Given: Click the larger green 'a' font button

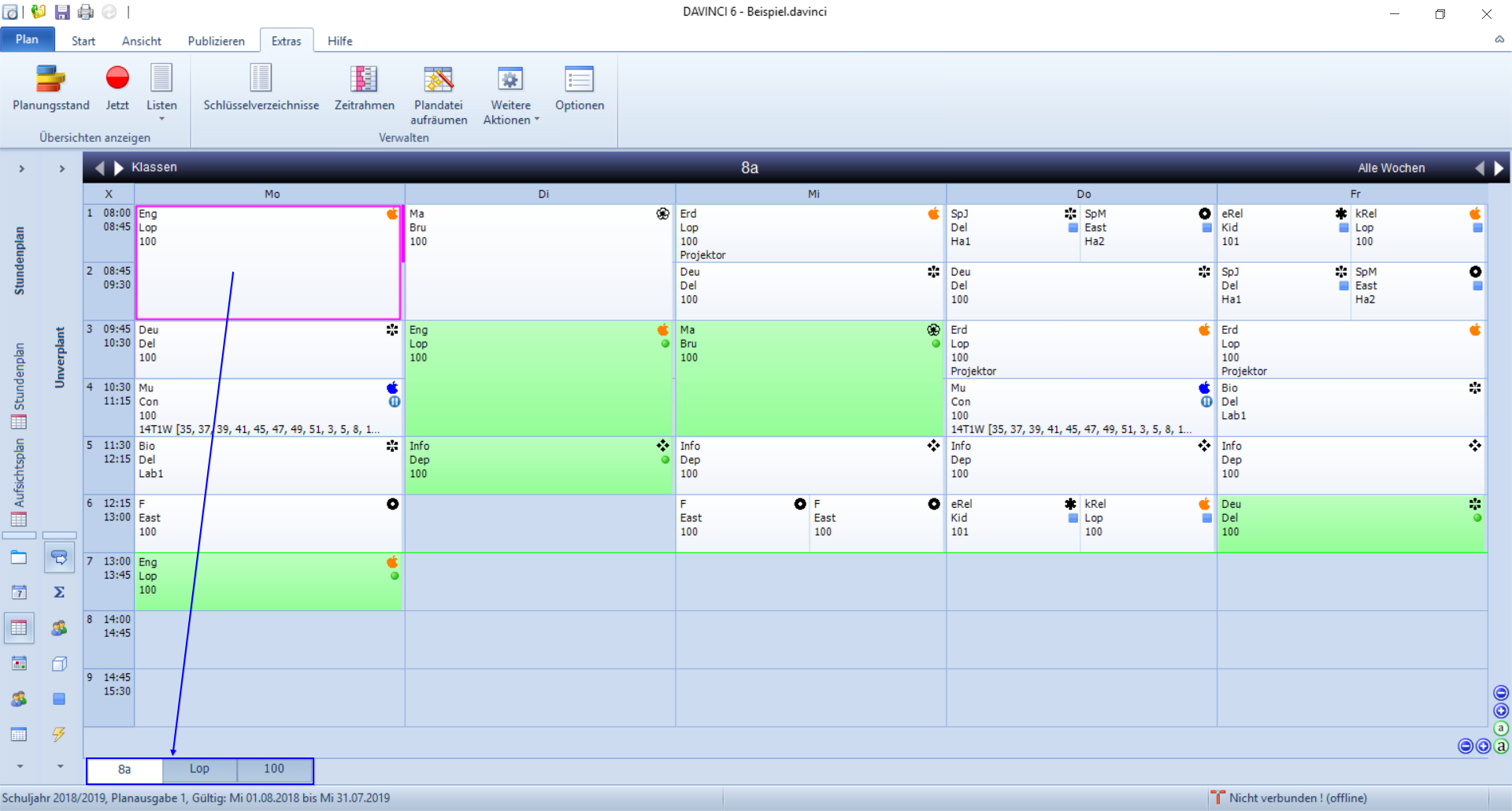Looking at the screenshot, I should click(1502, 746).
